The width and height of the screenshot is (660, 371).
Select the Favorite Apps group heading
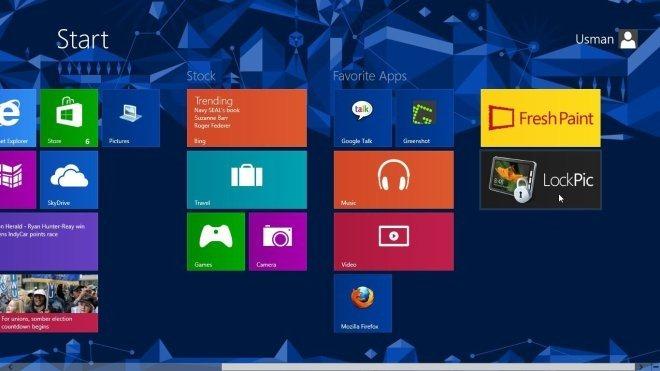(370, 76)
